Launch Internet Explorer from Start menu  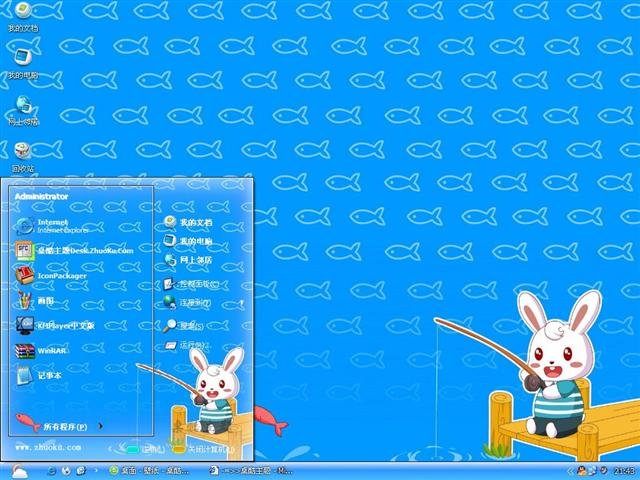[53, 226]
